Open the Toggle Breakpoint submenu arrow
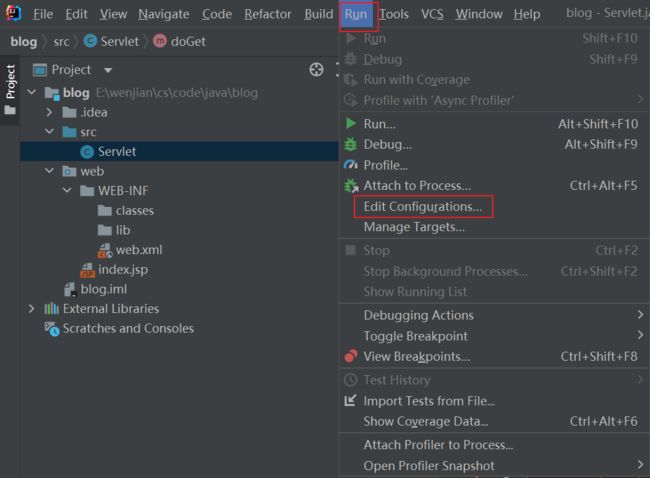 [x=640, y=335]
